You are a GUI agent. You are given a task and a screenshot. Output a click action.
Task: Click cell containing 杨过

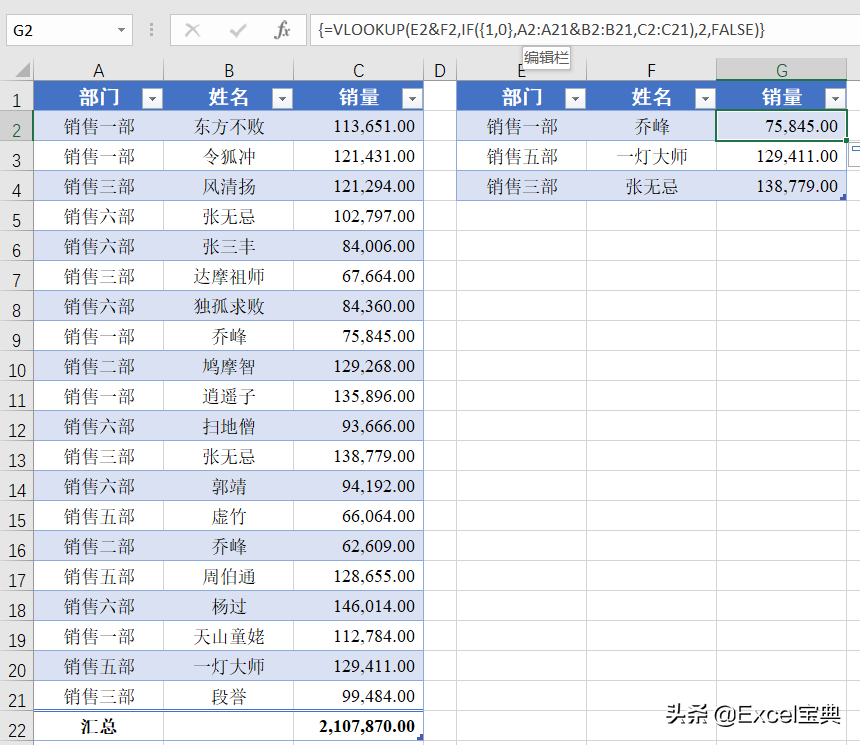coord(229,607)
